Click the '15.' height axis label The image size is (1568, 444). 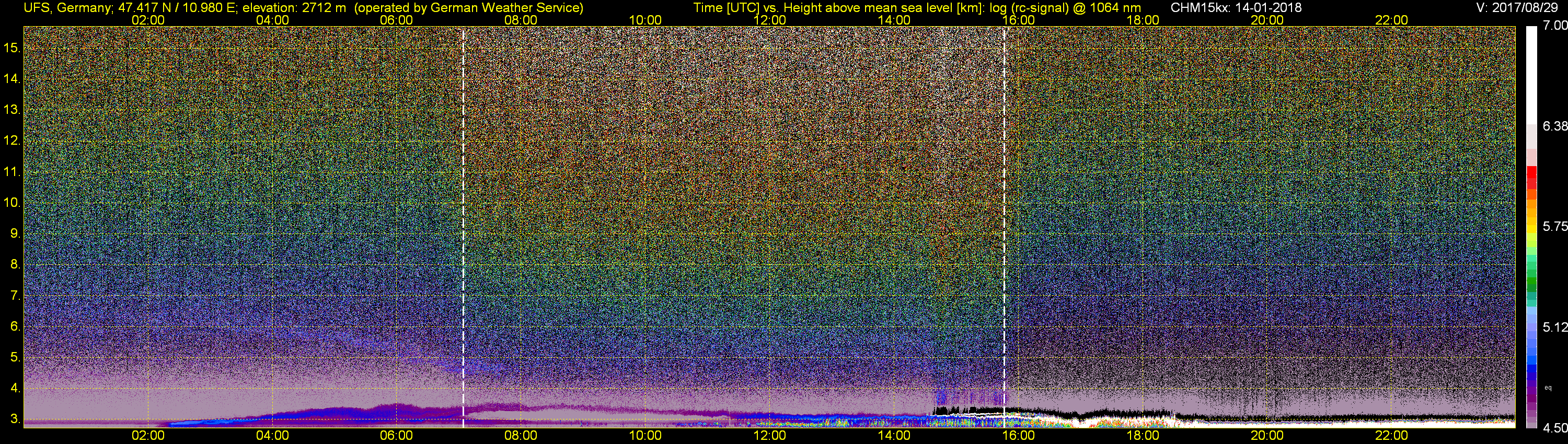click(12, 48)
